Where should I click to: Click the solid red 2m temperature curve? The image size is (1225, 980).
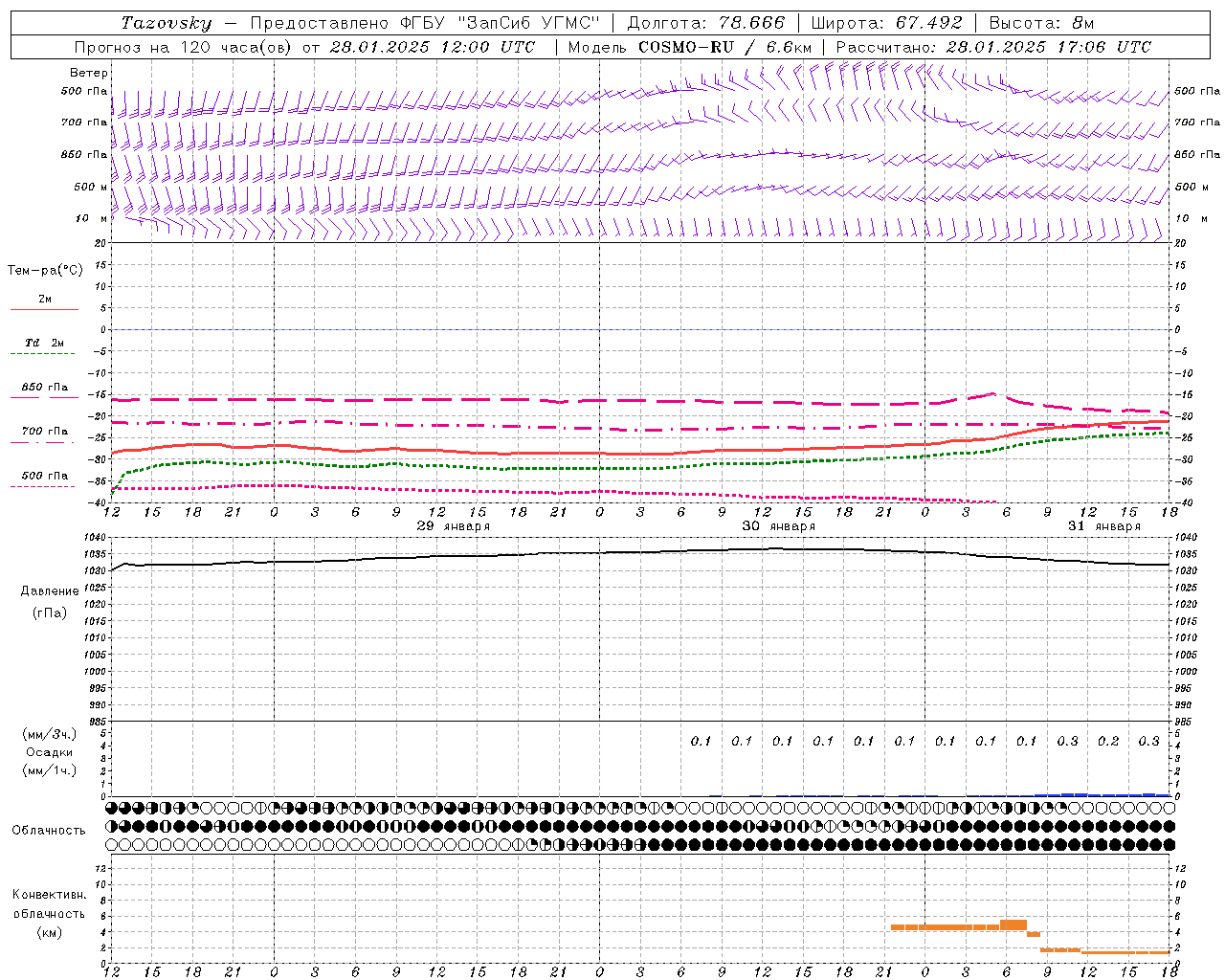(641, 453)
